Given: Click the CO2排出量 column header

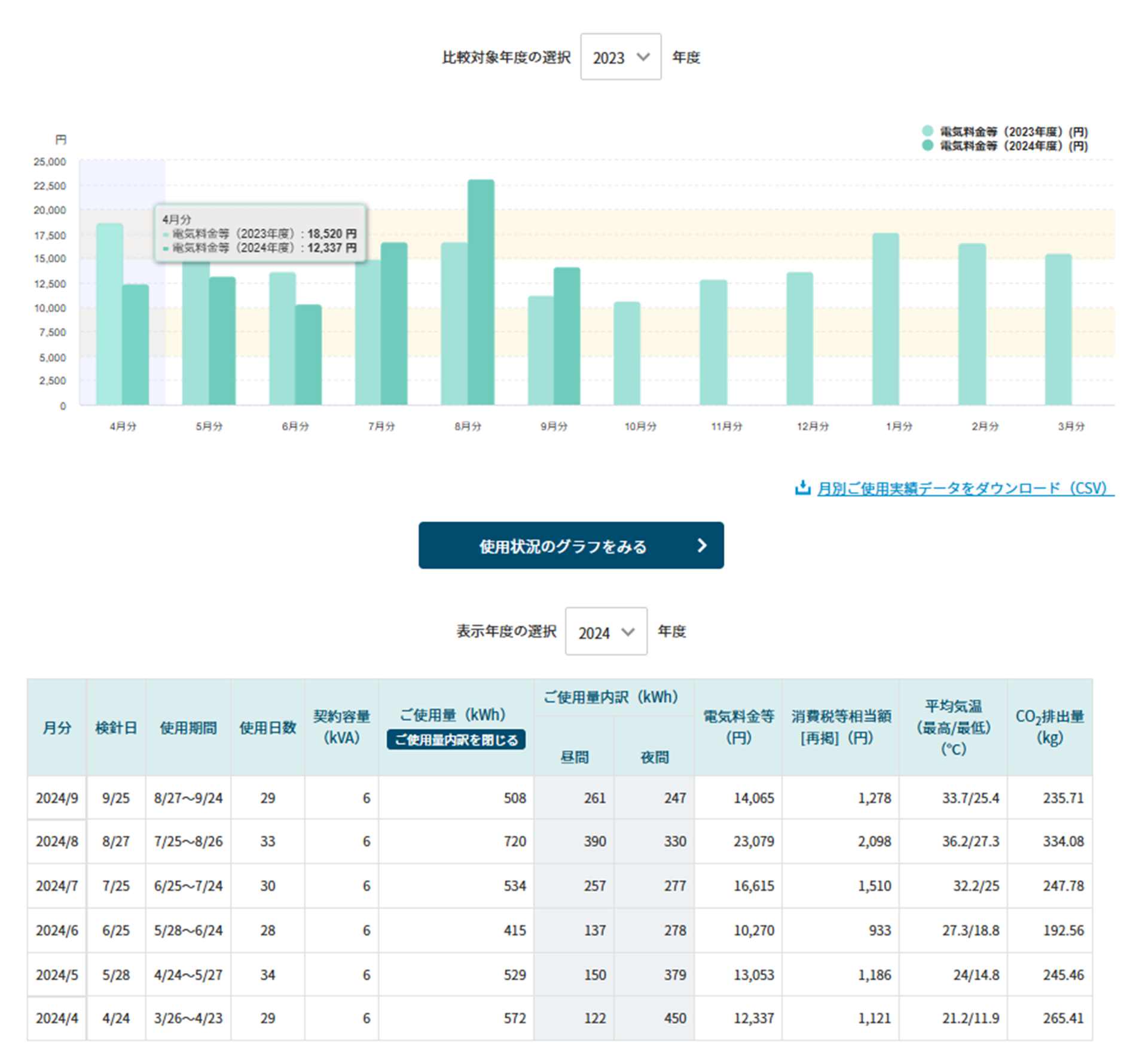Looking at the screenshot, I should click(1049, 727).
